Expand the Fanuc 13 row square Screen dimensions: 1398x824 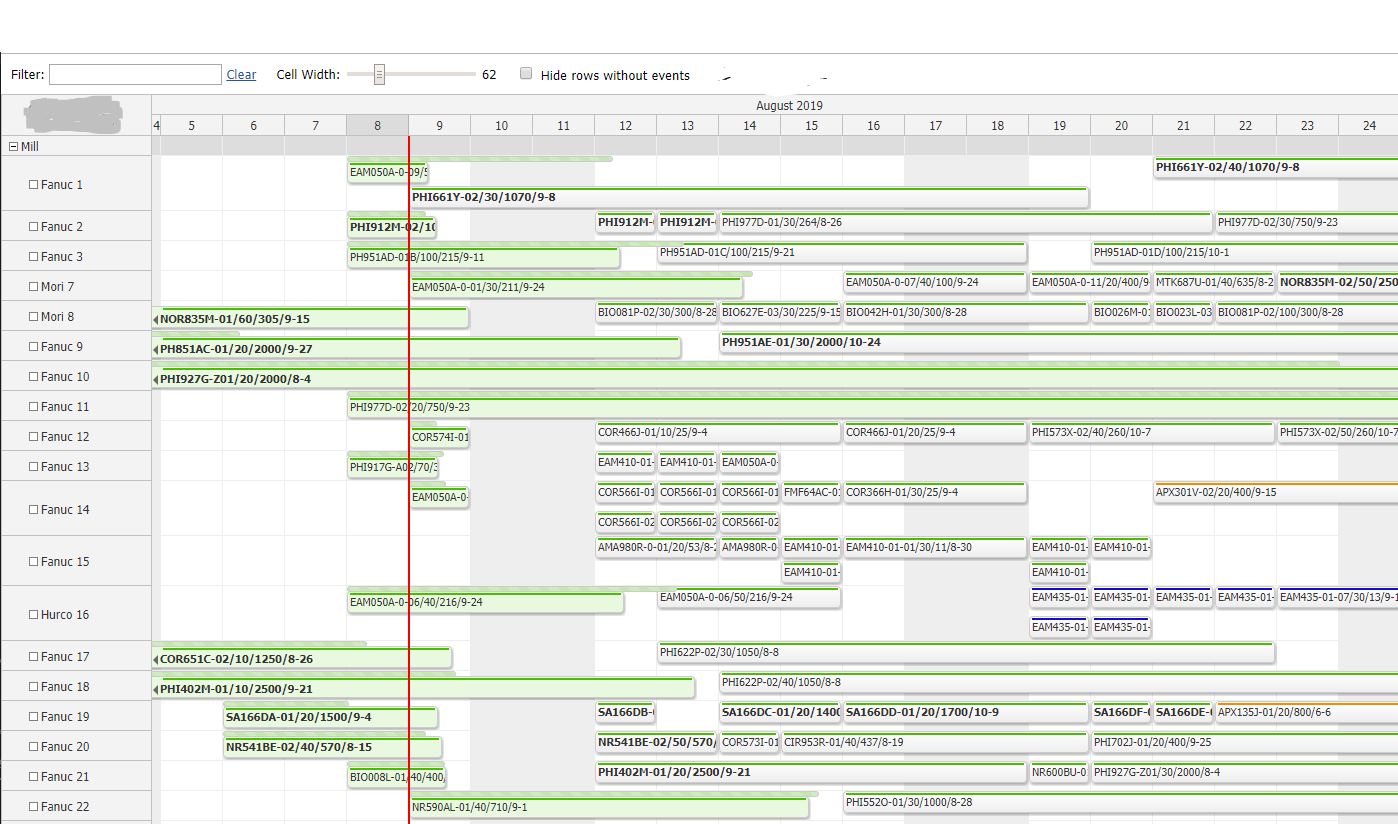(x=33, y=467)
